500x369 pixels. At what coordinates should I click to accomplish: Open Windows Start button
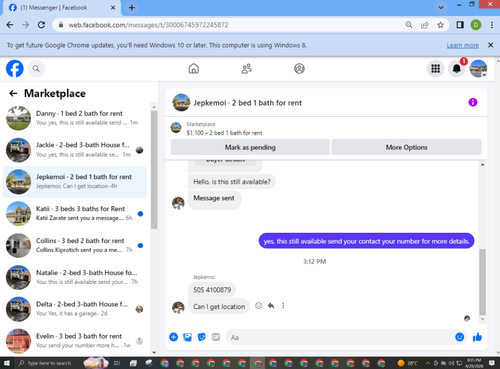tap(7, 363)
